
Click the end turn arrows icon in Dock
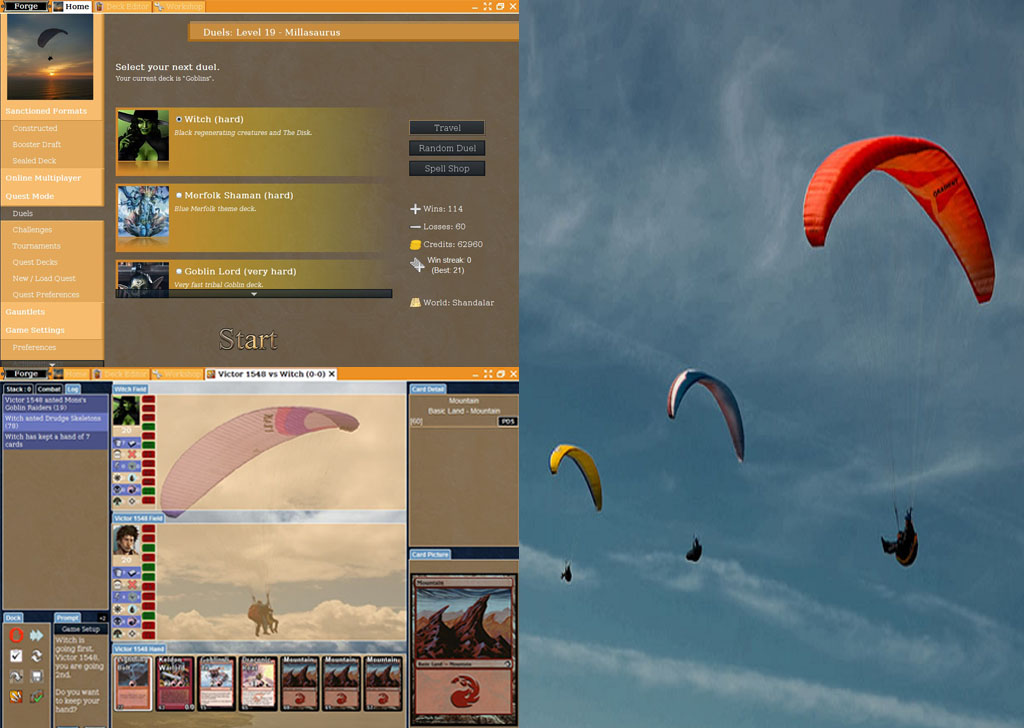(x=37, y=635)
